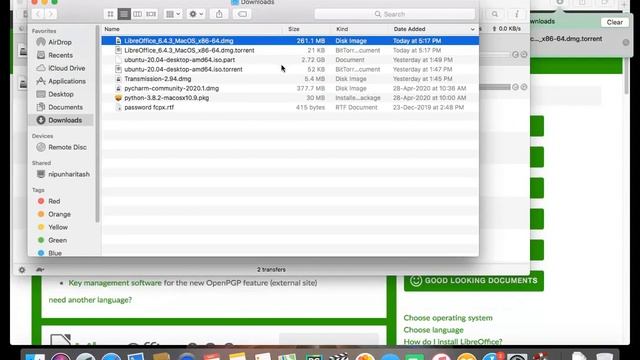Toggle Date Added sort direction chevron
640x360 pixels.
tap(472, 29)
